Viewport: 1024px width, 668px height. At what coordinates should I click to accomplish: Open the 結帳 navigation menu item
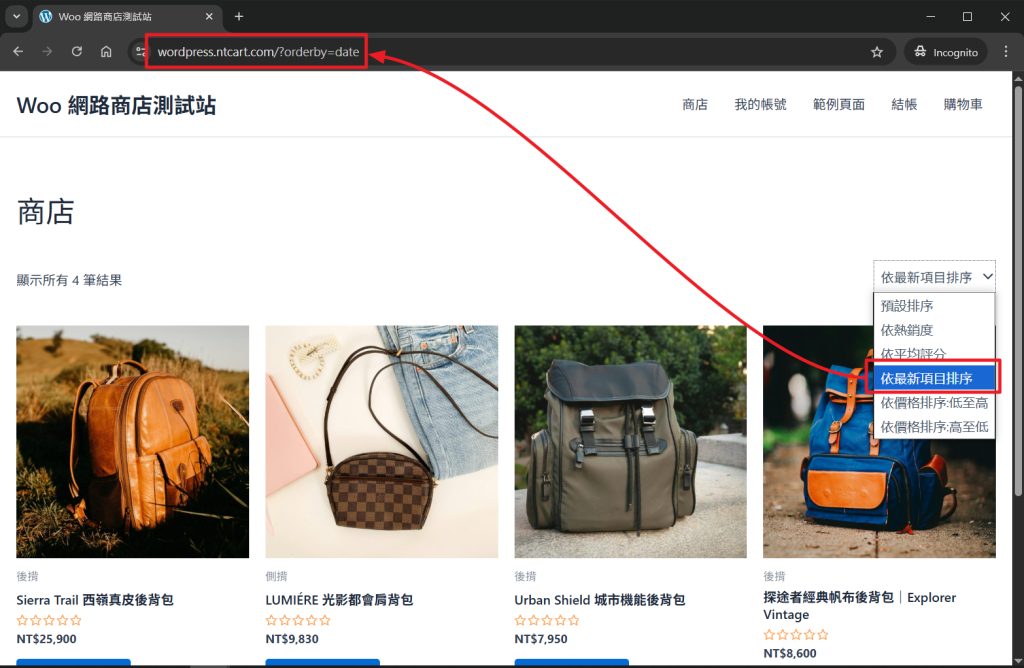904,104
